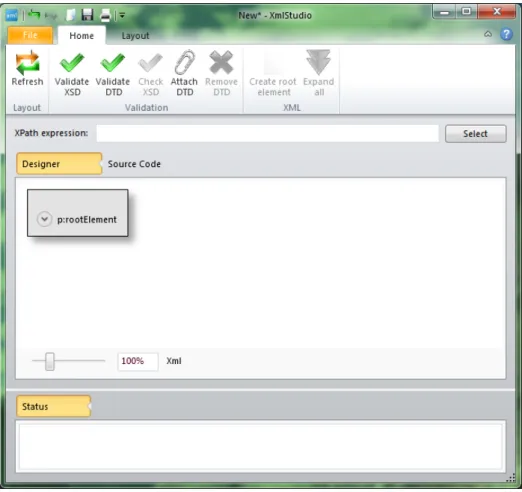Open the File menu tab
This screenshot has width=522, height=492.
click(x=30, y=35)
